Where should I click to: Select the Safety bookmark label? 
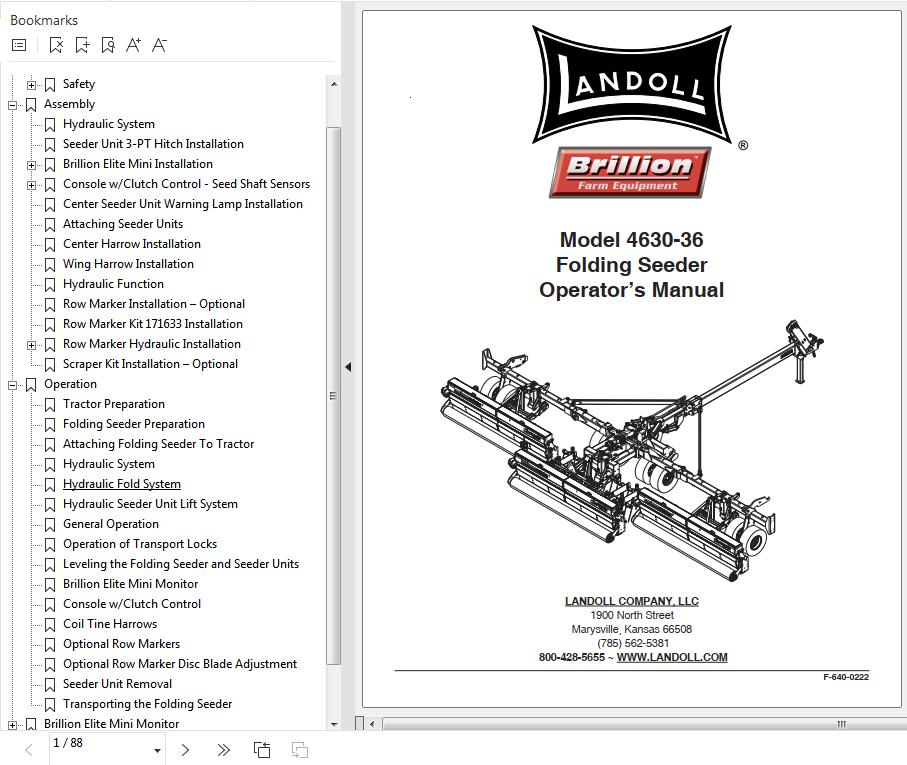pyautogui.click(x=79, y=84)
